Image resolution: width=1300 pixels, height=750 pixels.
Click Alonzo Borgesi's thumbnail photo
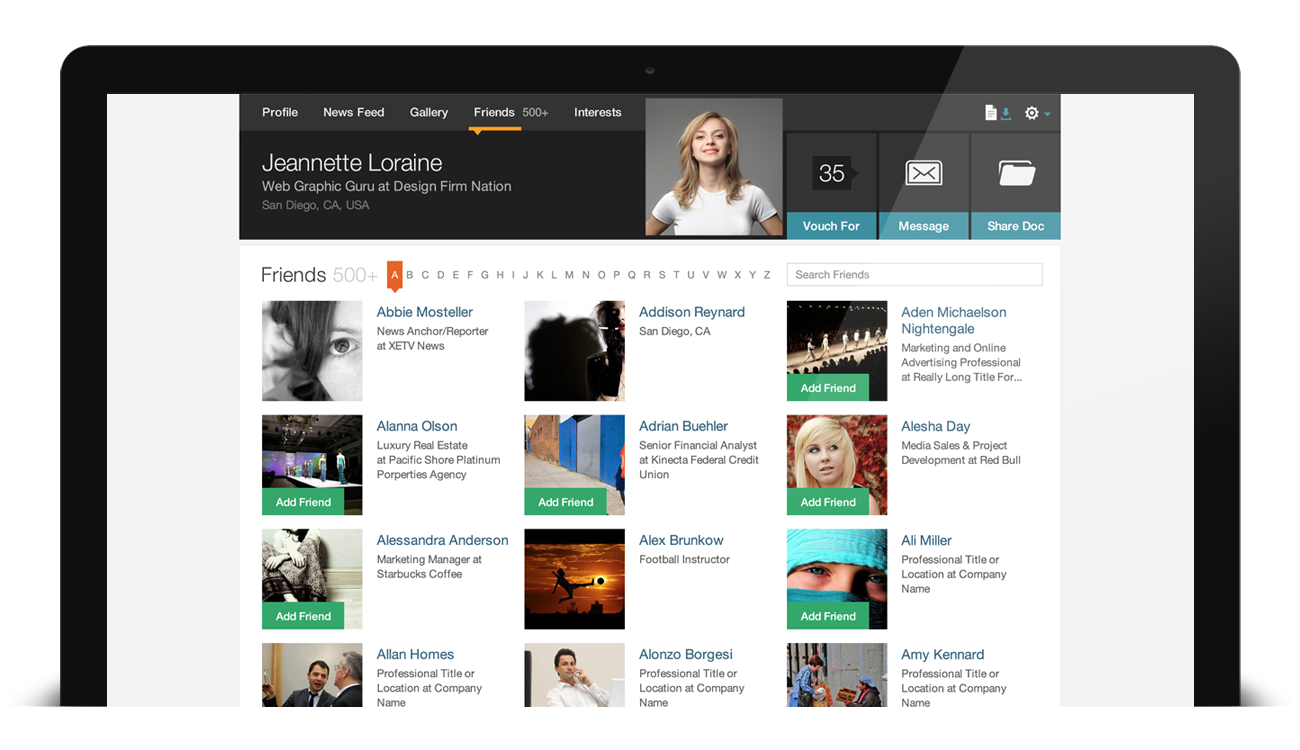pyautogui.click(x=575, y=675)
